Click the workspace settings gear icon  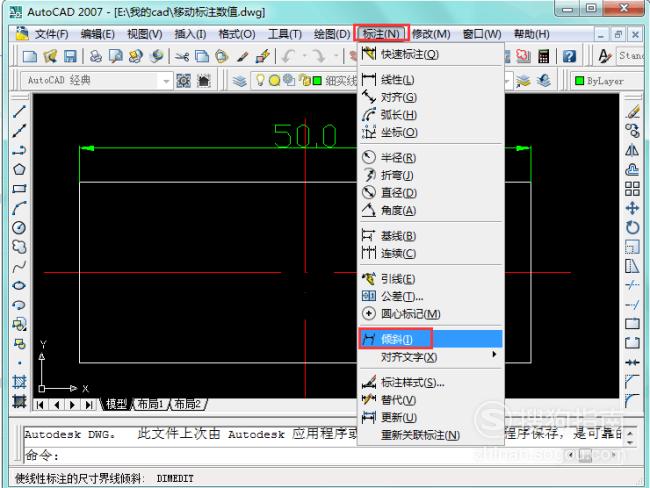pyautogui.click(x=184, y=81)
